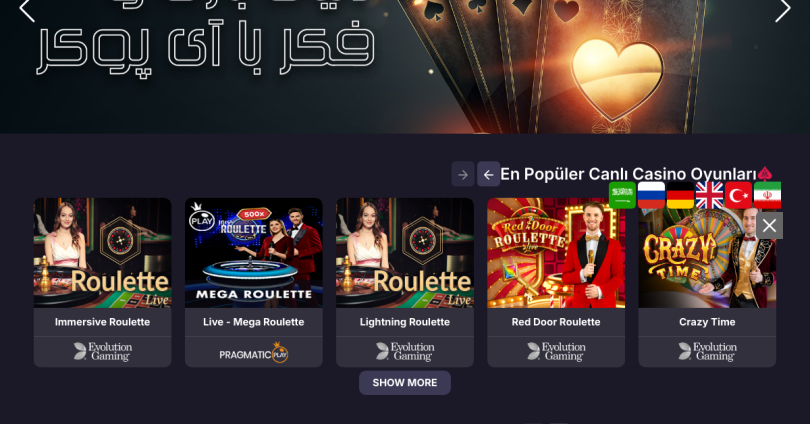This screenshot has height=424, width=810.
Task: Select the Saudi Arabia flag language
Action: pos(622,195)
